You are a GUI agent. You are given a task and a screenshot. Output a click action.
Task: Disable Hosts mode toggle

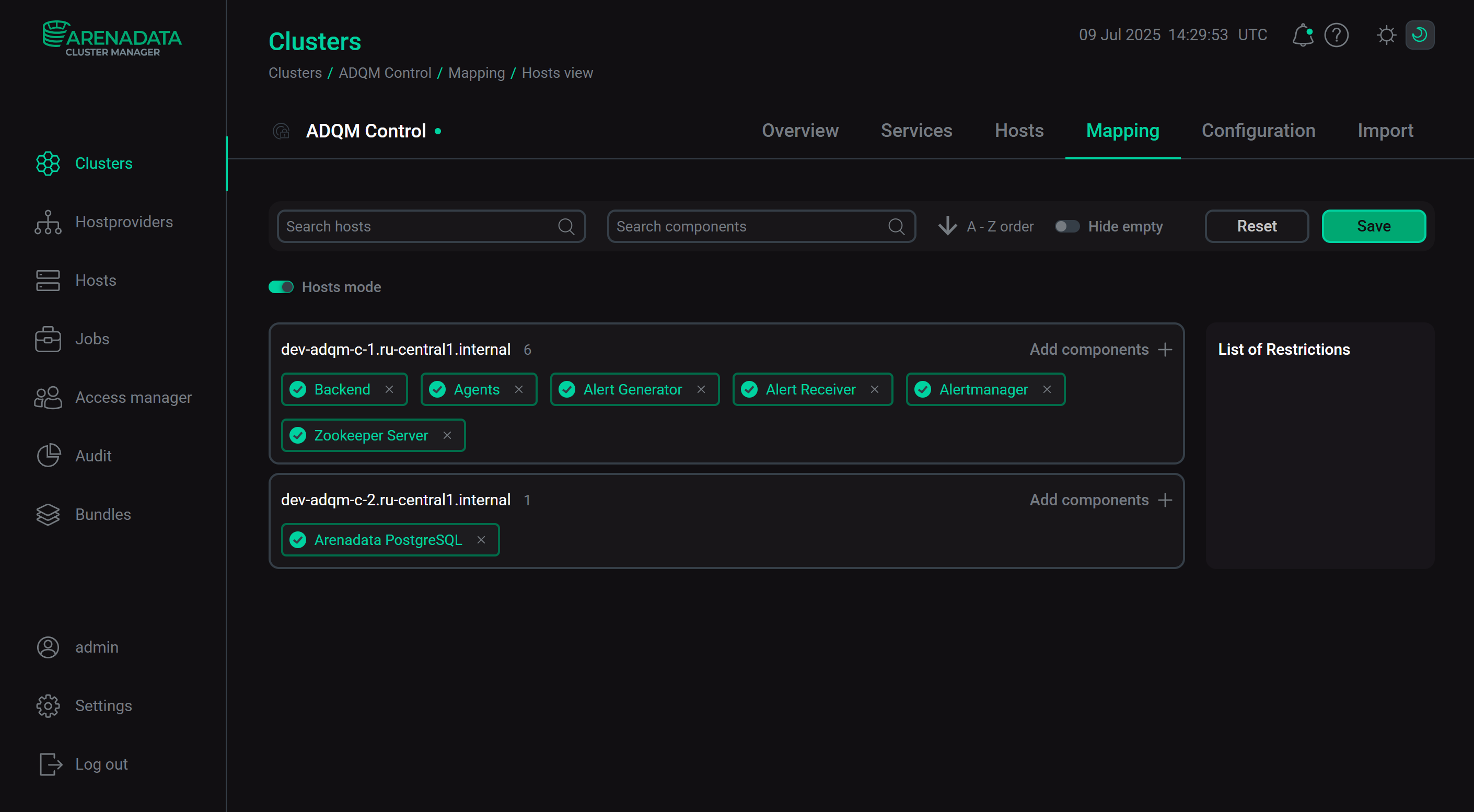(x=281, y=287)
